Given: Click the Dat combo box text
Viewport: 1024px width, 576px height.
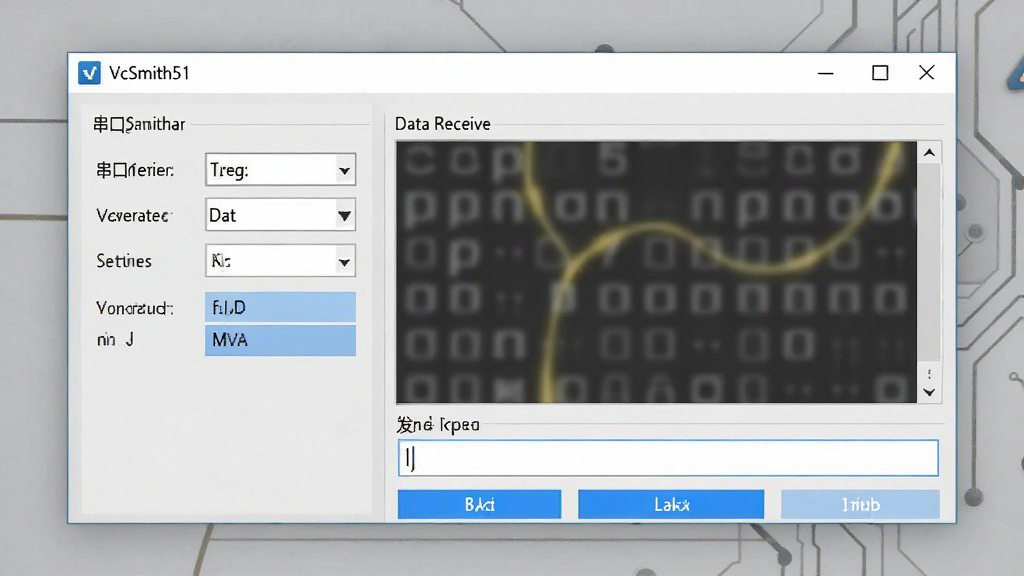Looking at the screenshot, I should coord(223,216).
